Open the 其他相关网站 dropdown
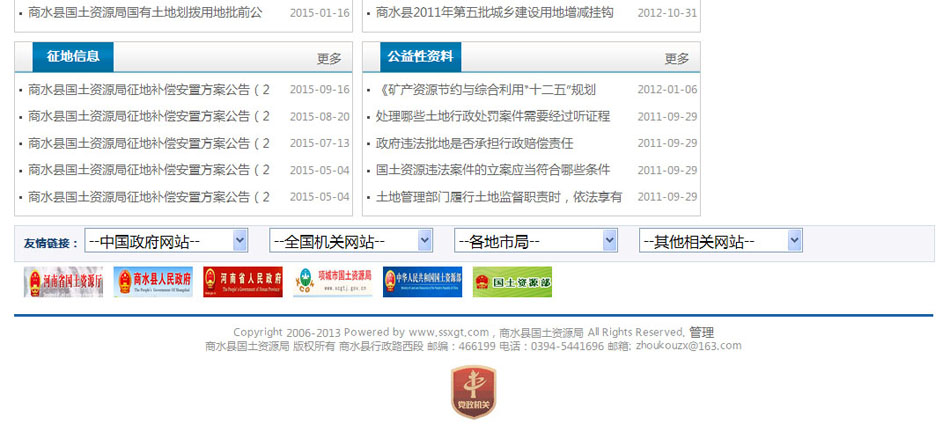This screenshot has height=446, width=950. 721,241
